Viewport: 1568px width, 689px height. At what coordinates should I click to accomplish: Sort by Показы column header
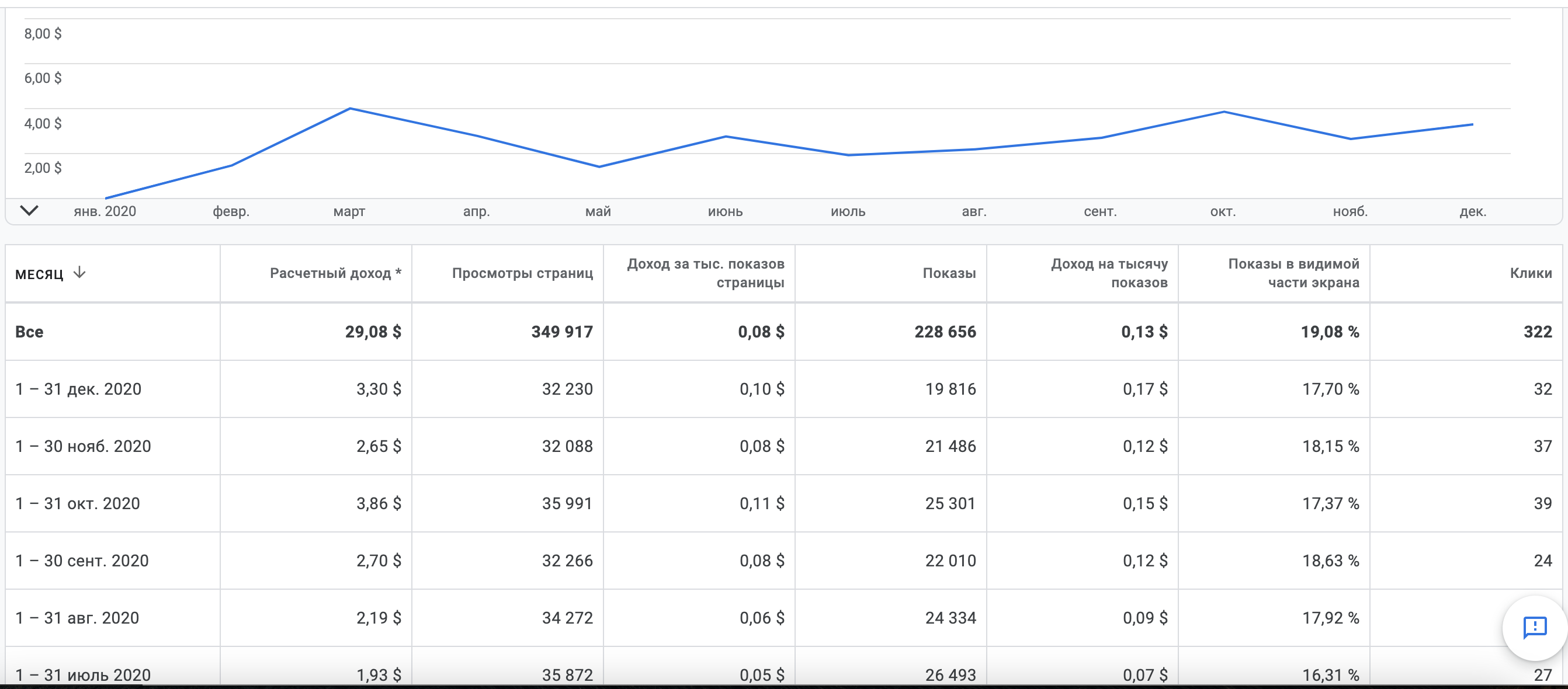tap(948, 273)
